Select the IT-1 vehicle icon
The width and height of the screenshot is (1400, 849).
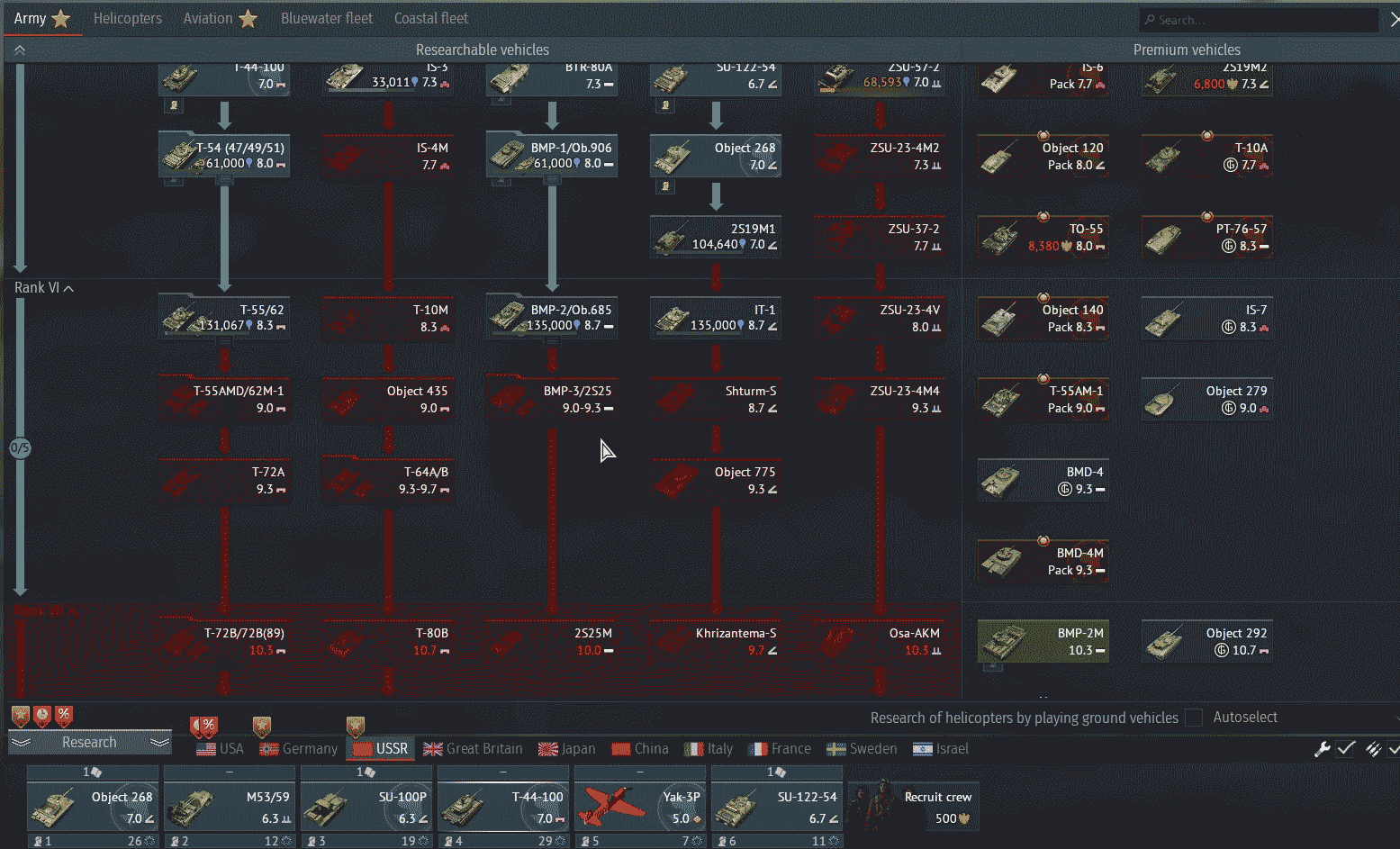tap(716, 318)
